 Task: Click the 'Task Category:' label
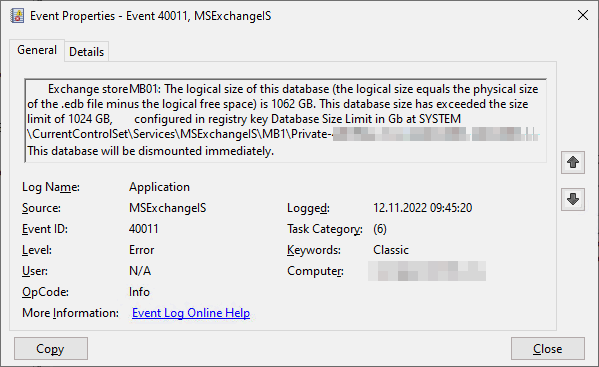pyautogui.click(x=325, y=229)
